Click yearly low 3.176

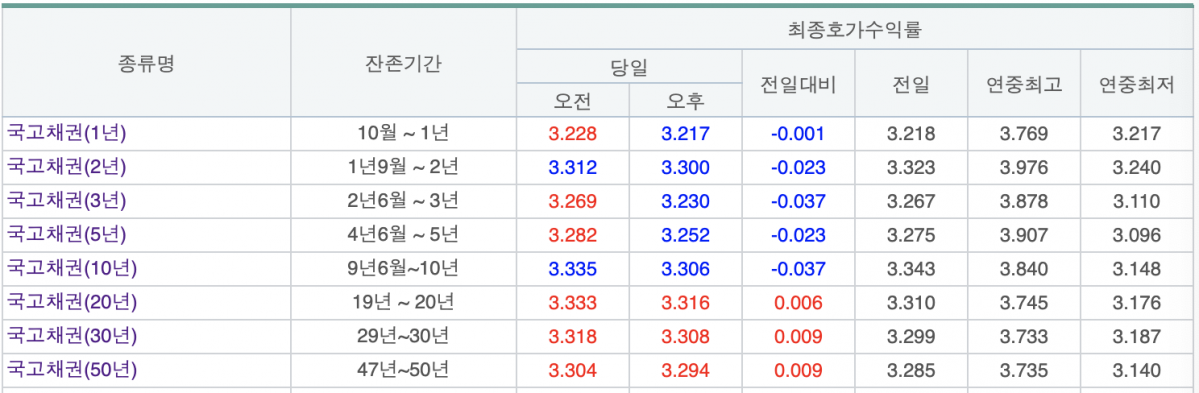coord(1137,302)
